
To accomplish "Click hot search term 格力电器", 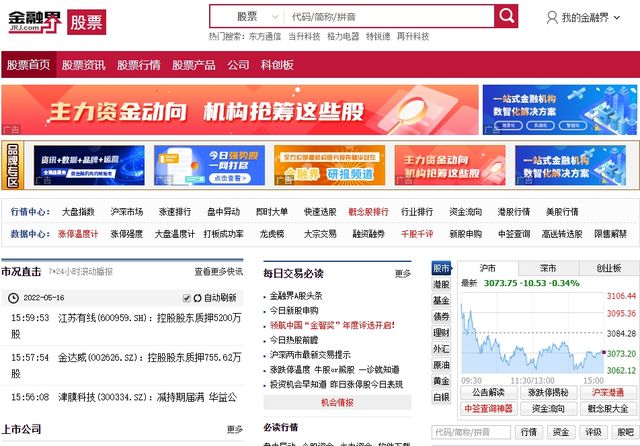I will (343, 36).
